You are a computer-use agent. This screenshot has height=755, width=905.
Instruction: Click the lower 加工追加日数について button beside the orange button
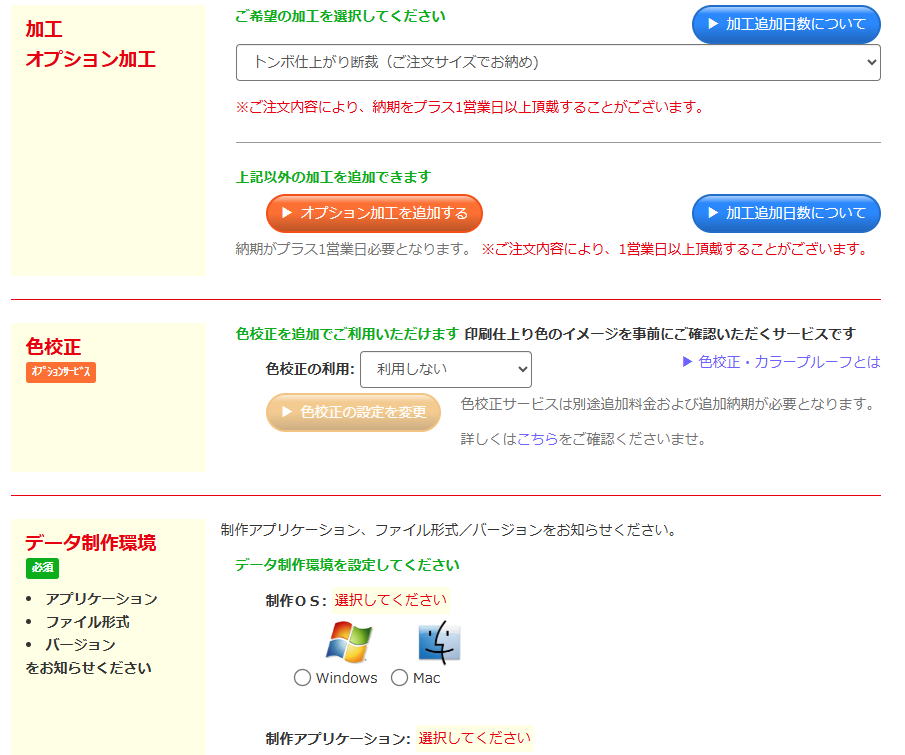pyautogui.click(x=786, y=213)
